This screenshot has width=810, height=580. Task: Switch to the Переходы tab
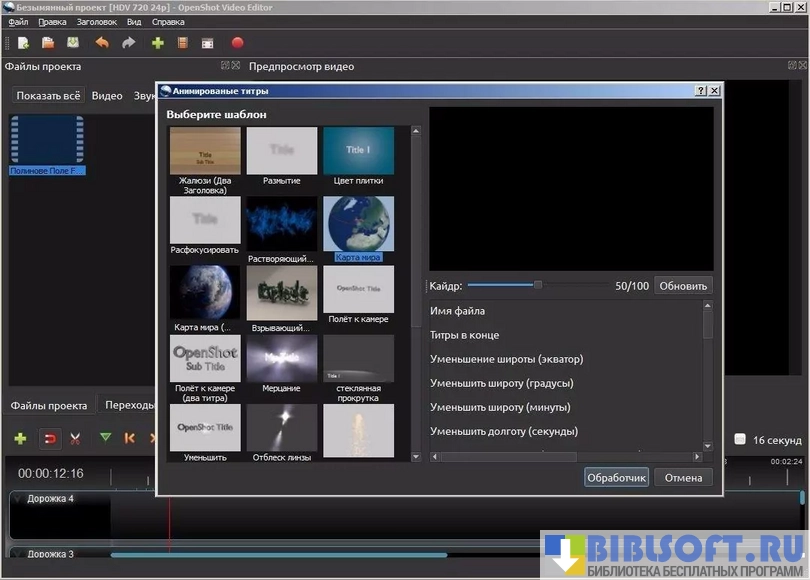[x=130, y=405]
